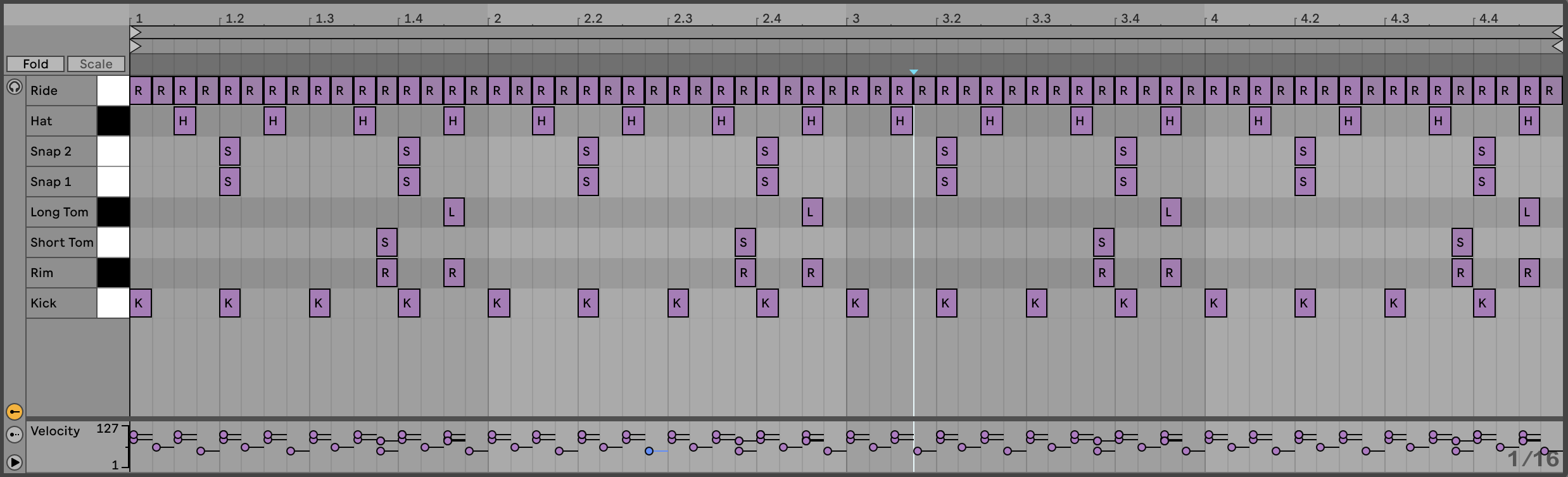Screen dimensions: 1568x477
Task: Select the Long Tom row label
Action: 61,212
